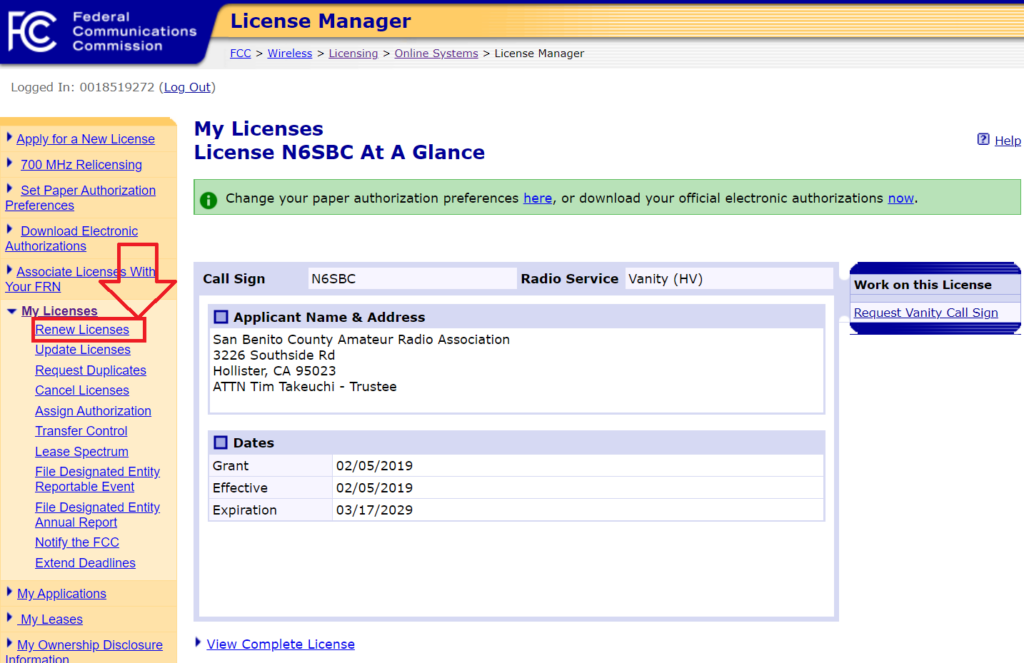
Task: Select Update Licenses in the sidebar
Action: tap(82, 350)
